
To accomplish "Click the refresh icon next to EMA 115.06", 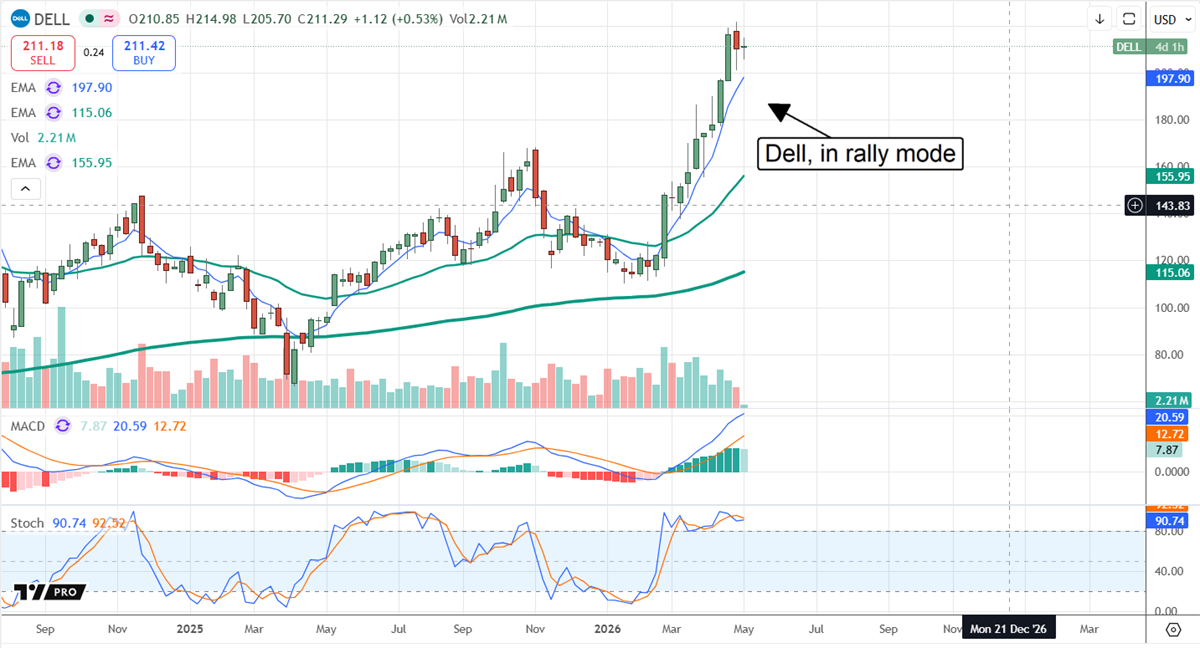I will point(53,113).
